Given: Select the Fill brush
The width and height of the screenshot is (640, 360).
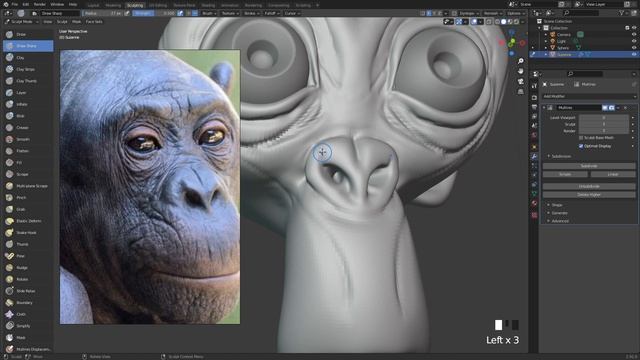Looking at the screenshot, I should click(28, 162).
